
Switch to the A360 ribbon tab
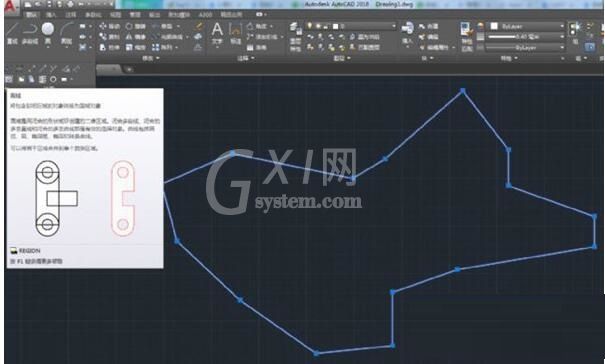pyautogui.click(x=205, y=15)
